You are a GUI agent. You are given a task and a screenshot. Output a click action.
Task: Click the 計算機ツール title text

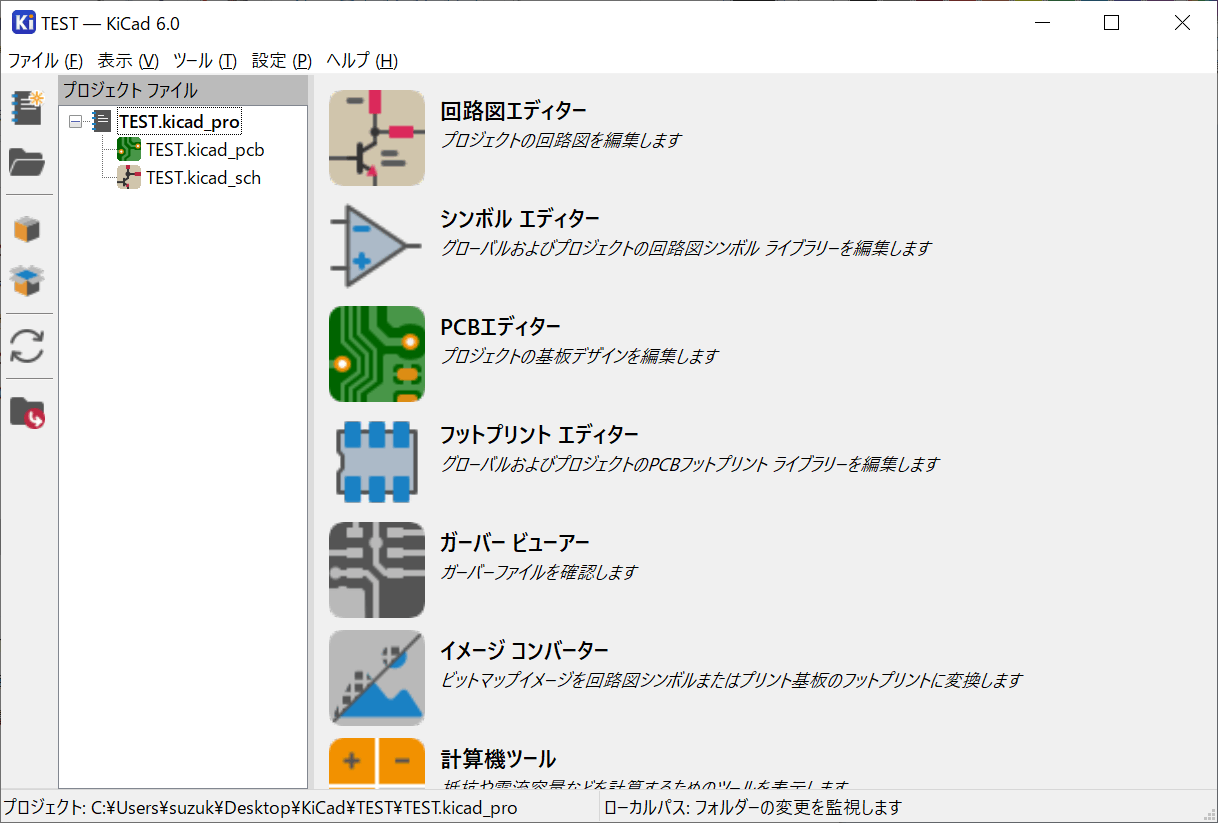point(498,759)
